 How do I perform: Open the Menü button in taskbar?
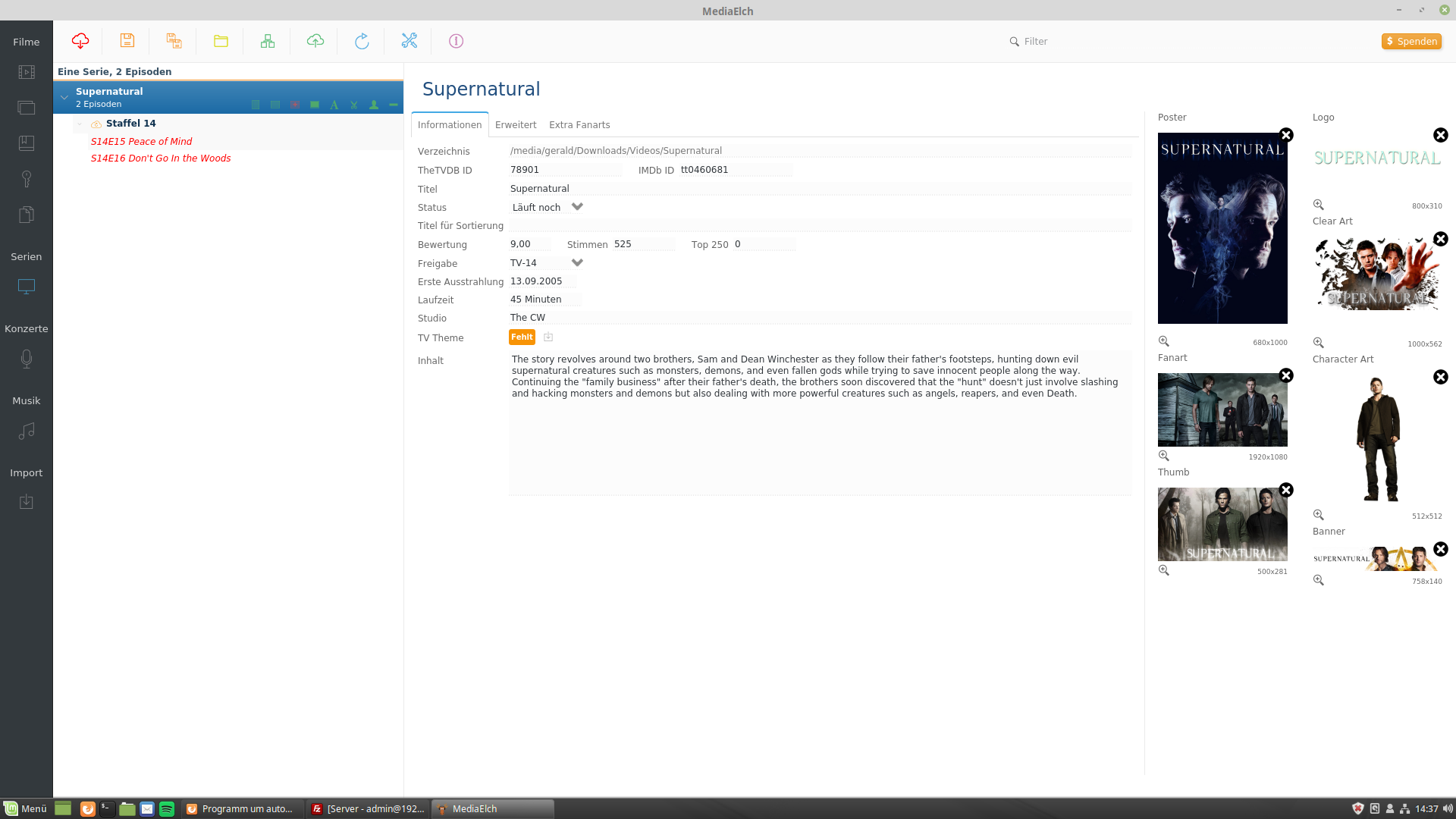tap(25, 808)
